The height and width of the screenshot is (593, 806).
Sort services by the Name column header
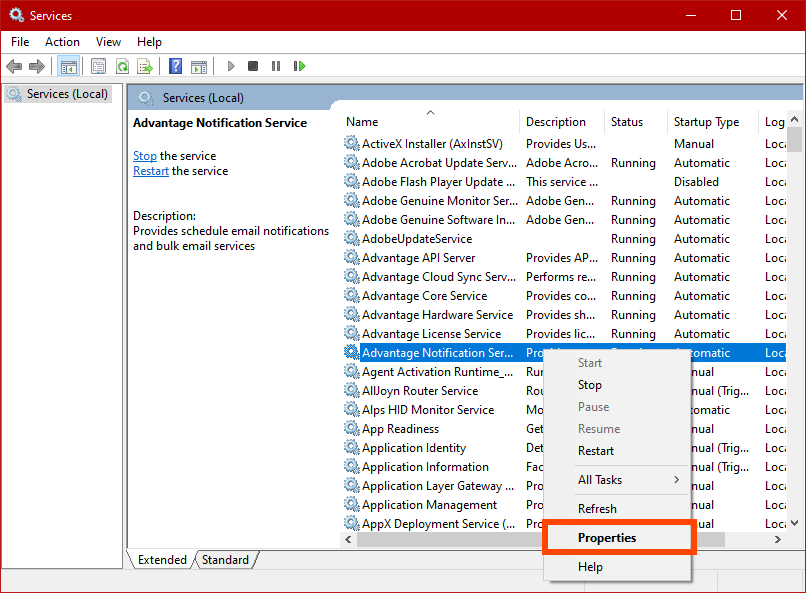point(430,122)
